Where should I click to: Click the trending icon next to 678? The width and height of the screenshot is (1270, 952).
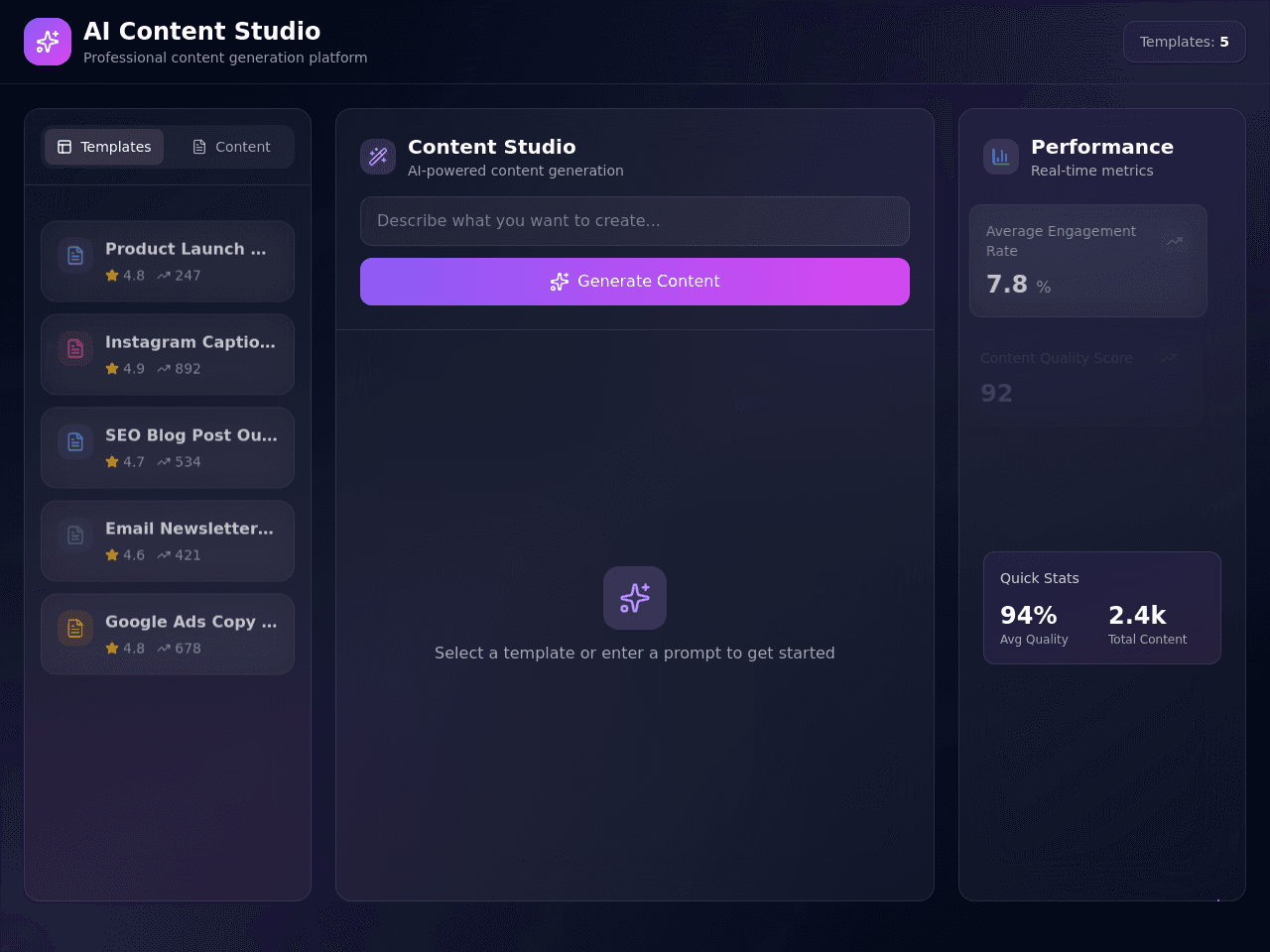pyautogui.click(x=164, y=649)
